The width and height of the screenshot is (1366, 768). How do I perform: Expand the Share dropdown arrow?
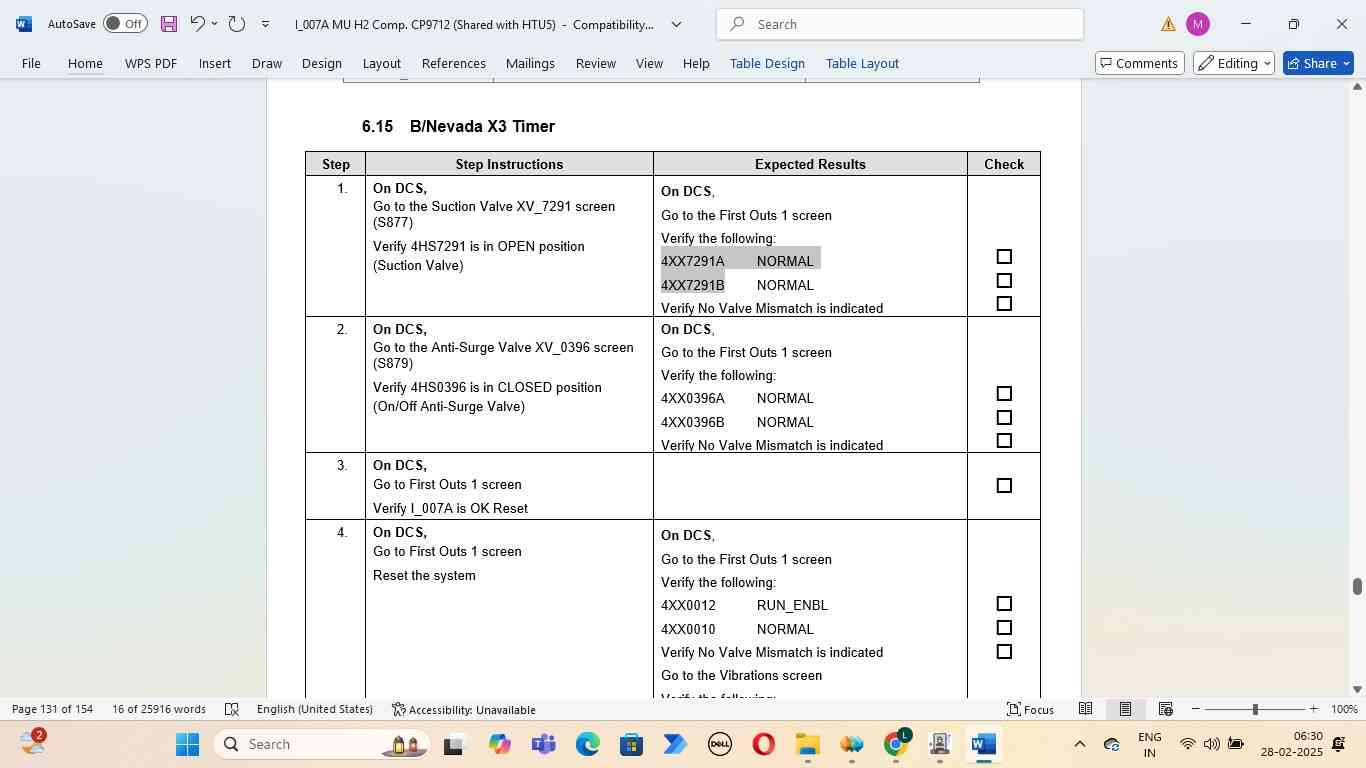pyautogui.click(x=1346, y=63)
